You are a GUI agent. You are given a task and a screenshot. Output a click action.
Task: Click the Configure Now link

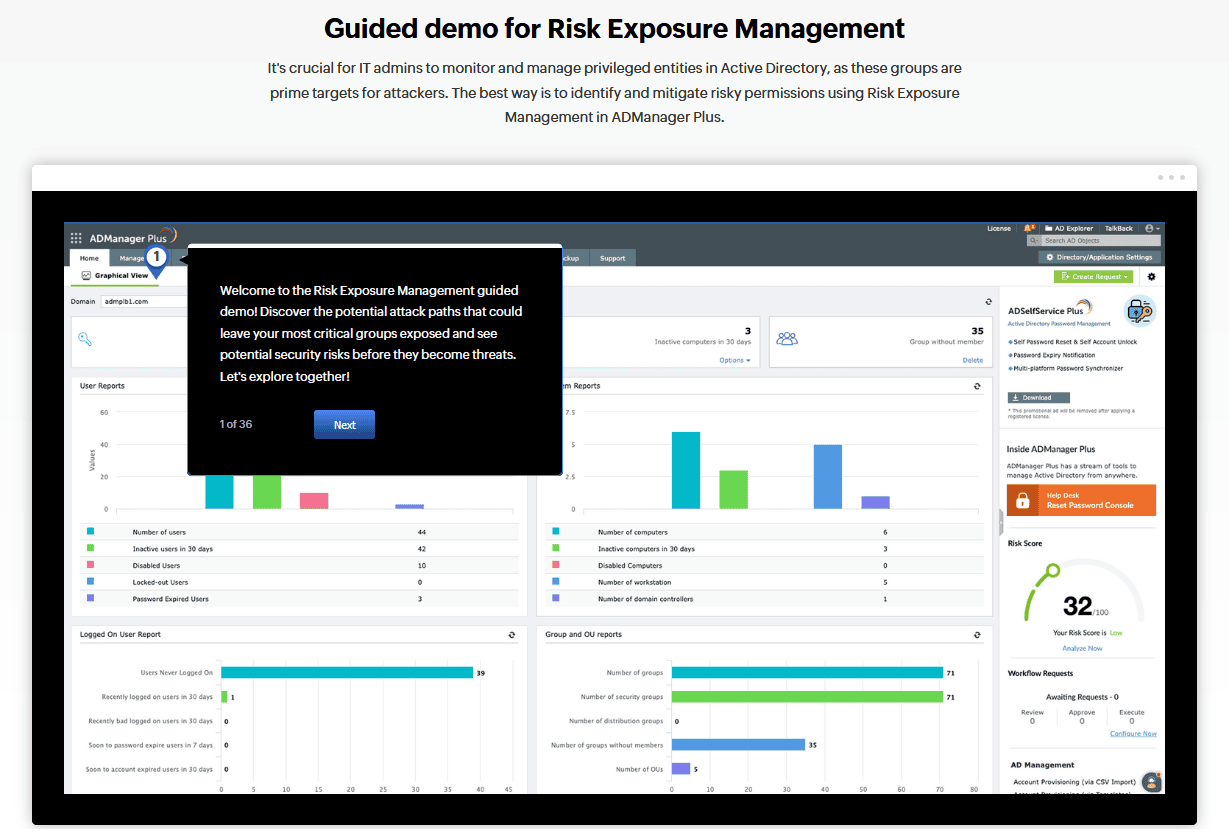(x=1133, y=734)
